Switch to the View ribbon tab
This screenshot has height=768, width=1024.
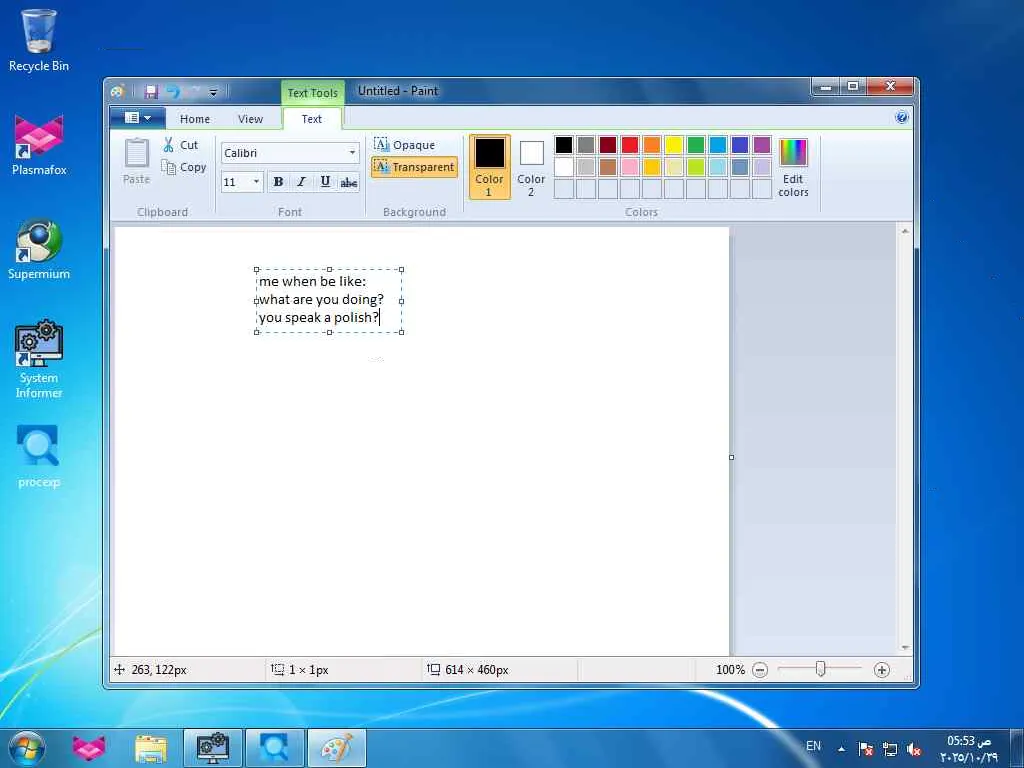(250, 119)
